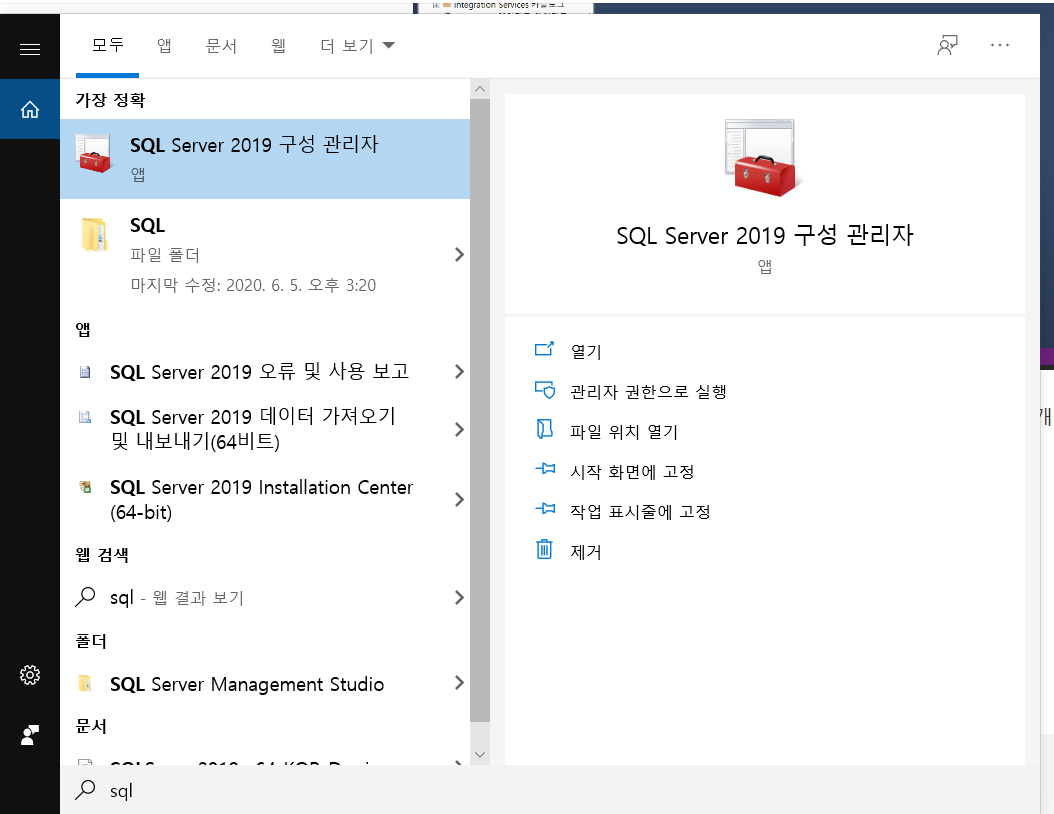This screenshot has height=814, width=1054.
Task: Open SQL Server Management Studio folder result
Action: (265, 684)
